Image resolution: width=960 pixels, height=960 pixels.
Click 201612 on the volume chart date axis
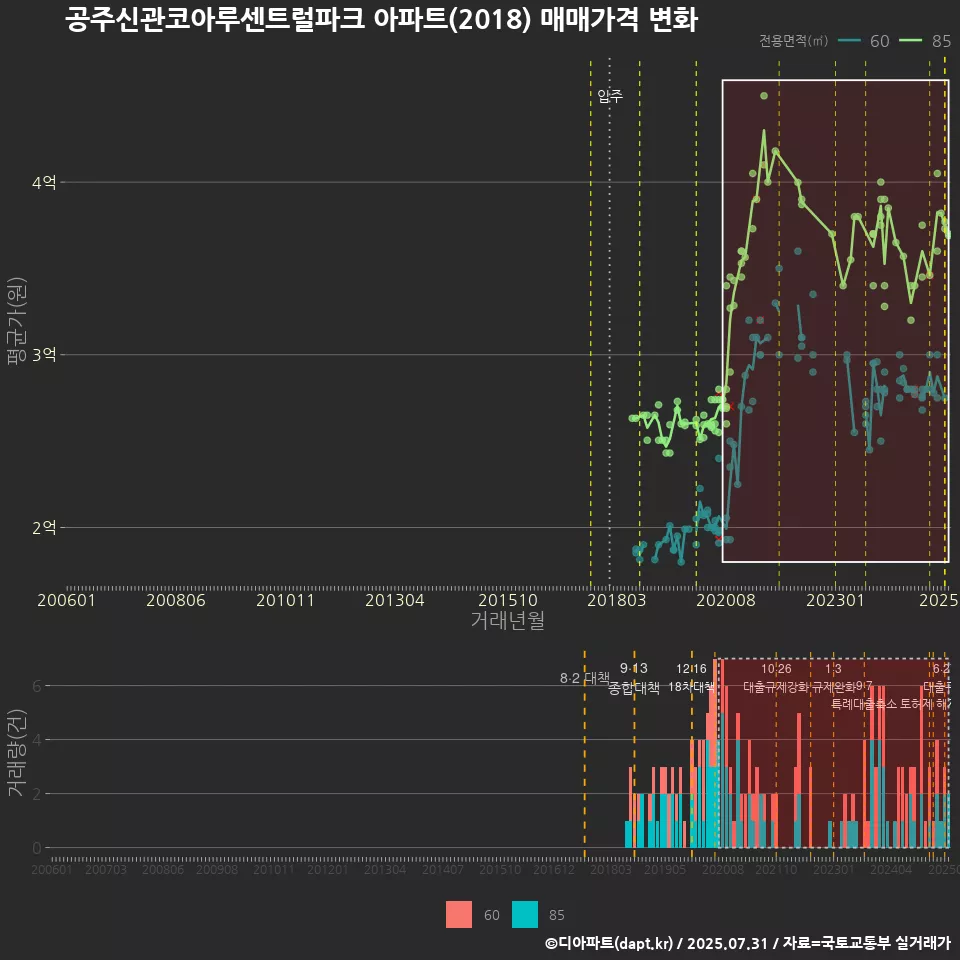coord(553,869)
